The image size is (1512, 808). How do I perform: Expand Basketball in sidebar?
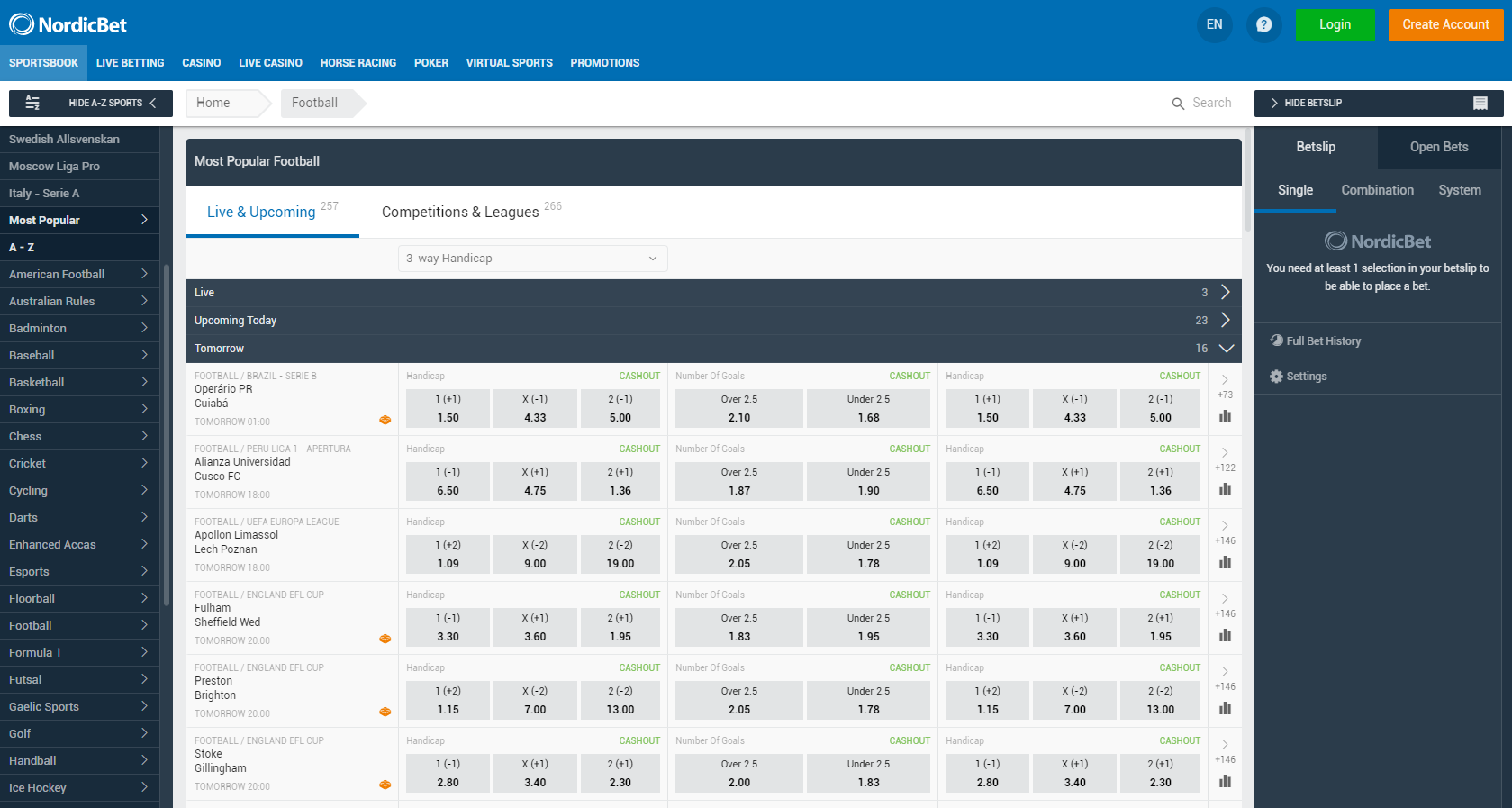[79, 383]
